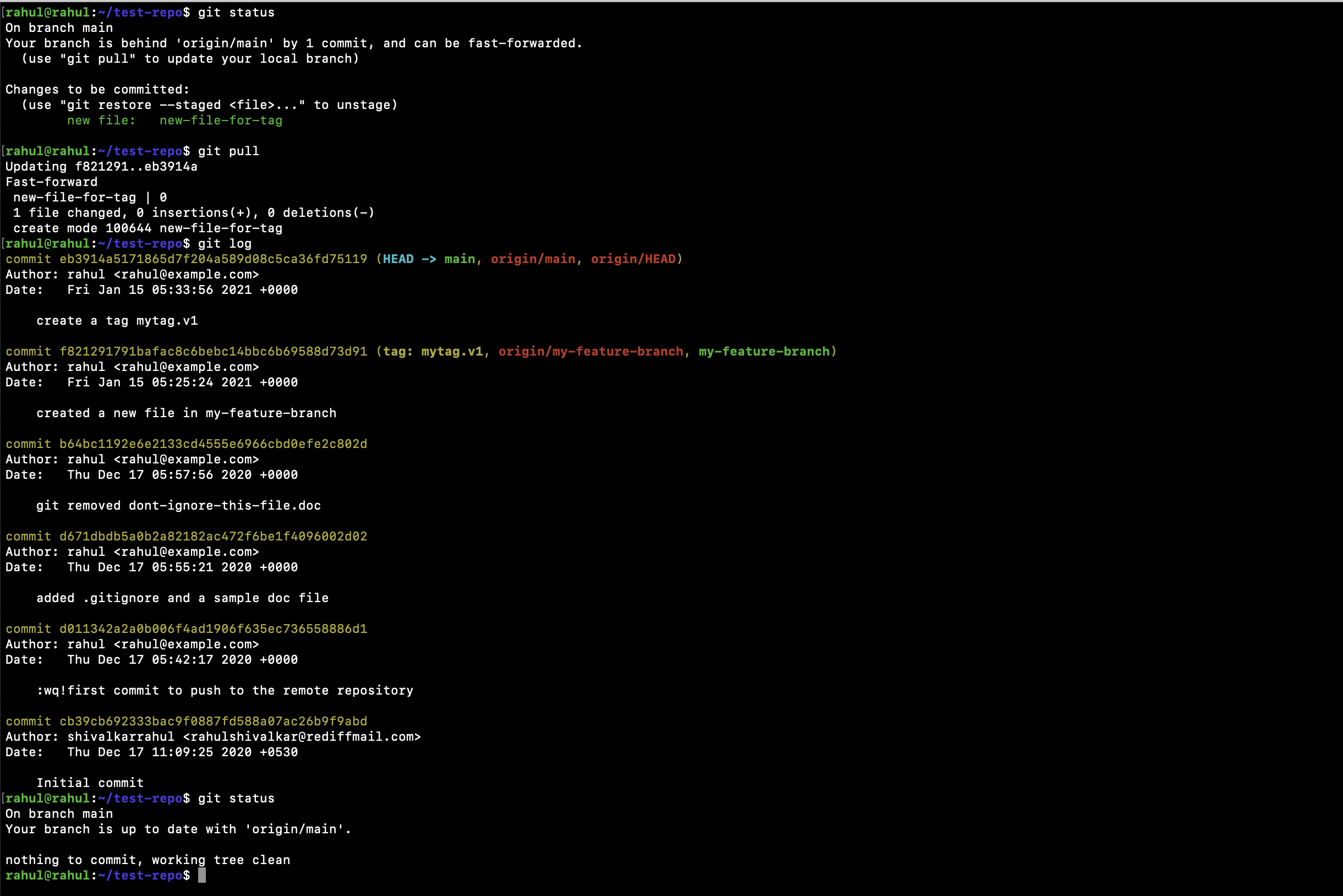Select the git pull command text

point(227,151)
